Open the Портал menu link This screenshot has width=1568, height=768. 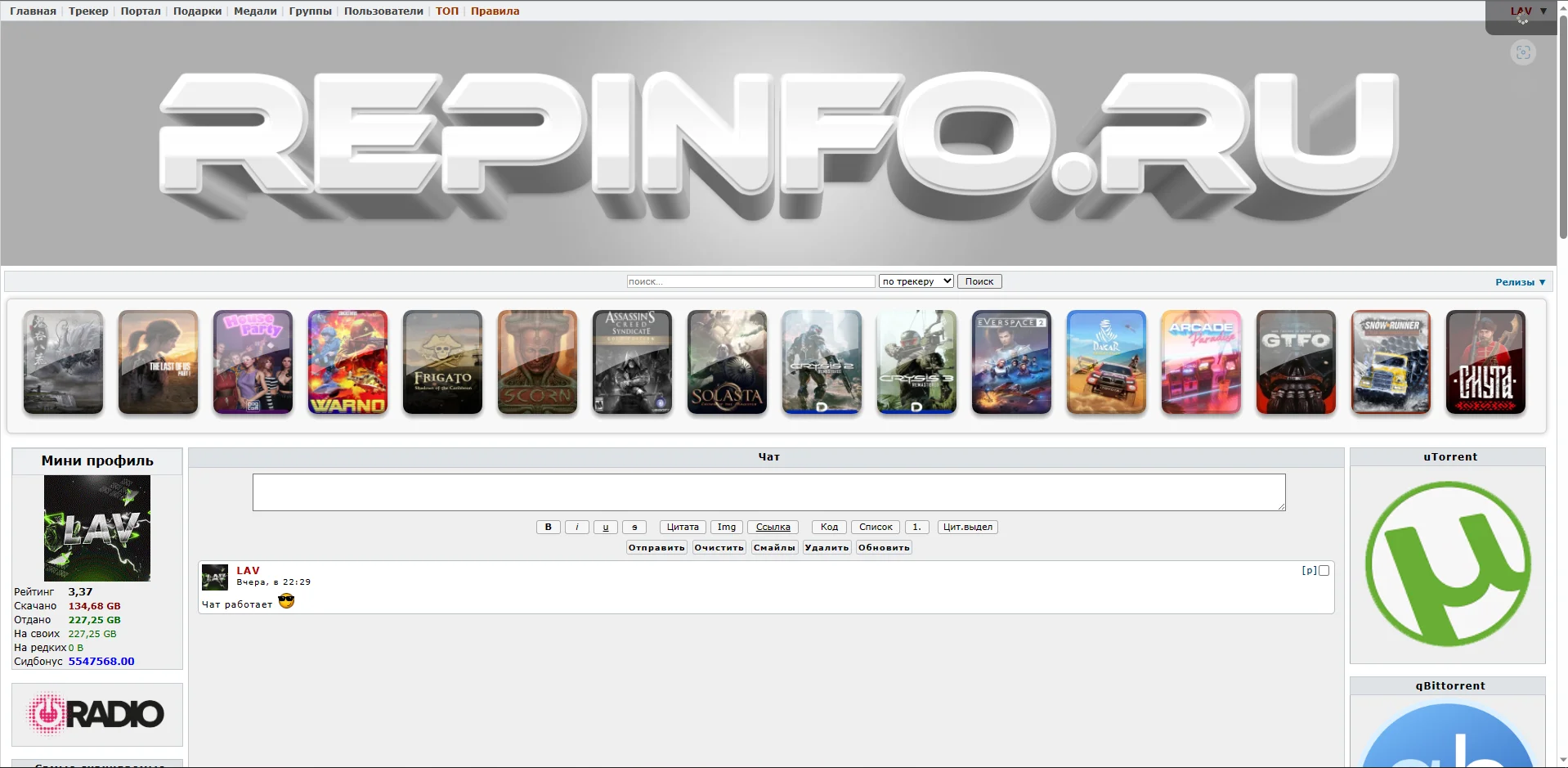pos(141,11)
